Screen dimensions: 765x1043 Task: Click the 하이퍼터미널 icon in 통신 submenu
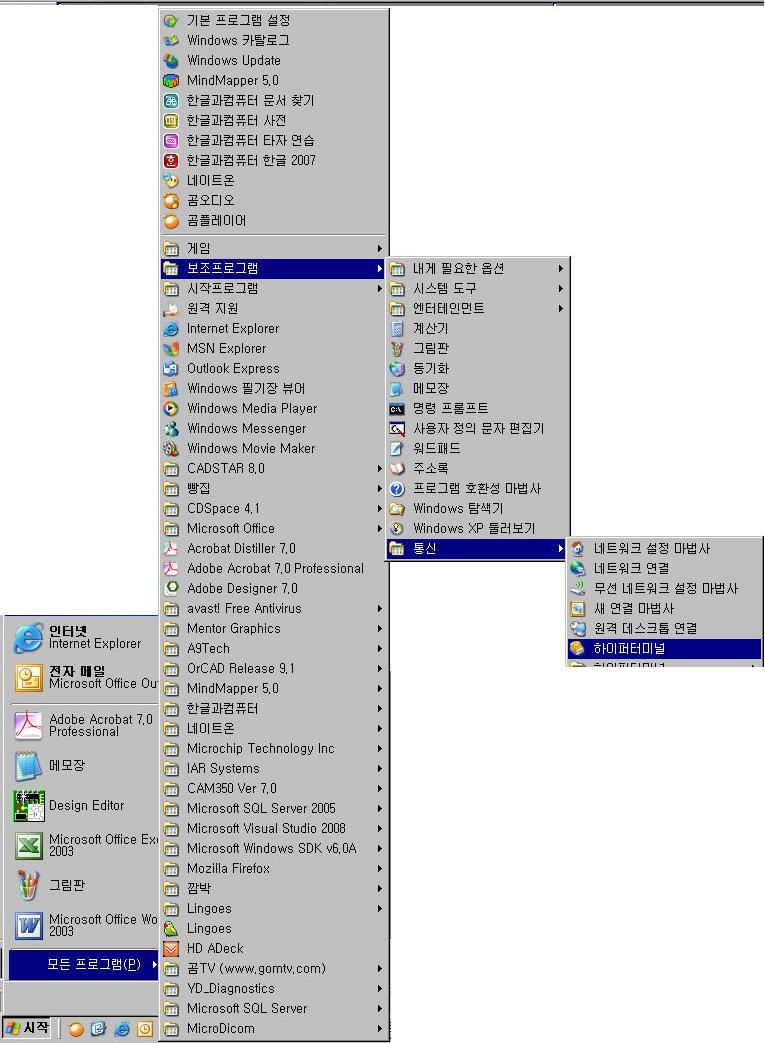click(x=577, y=649)
